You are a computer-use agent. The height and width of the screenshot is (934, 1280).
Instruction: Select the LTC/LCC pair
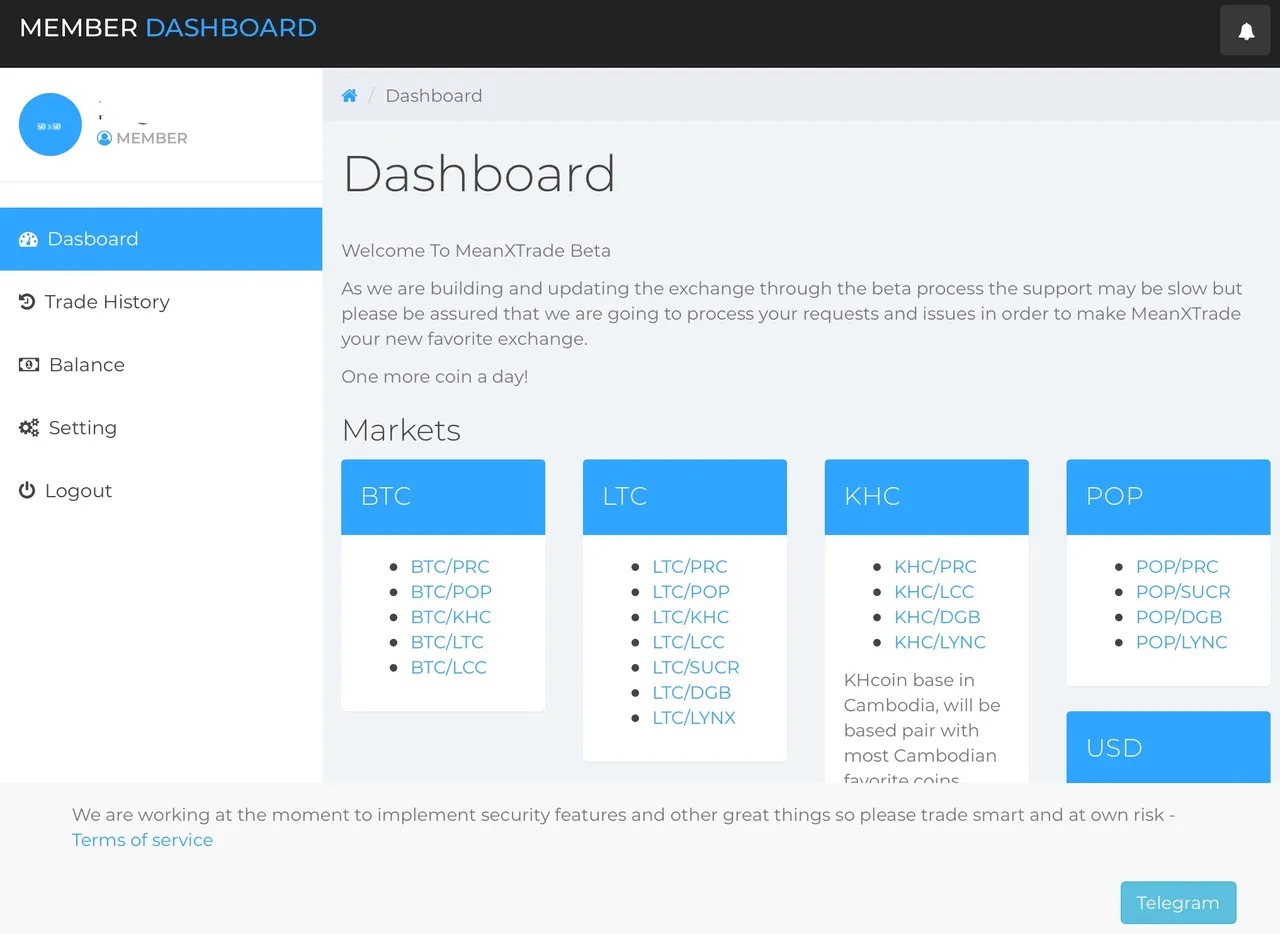[x=688, y=642]
